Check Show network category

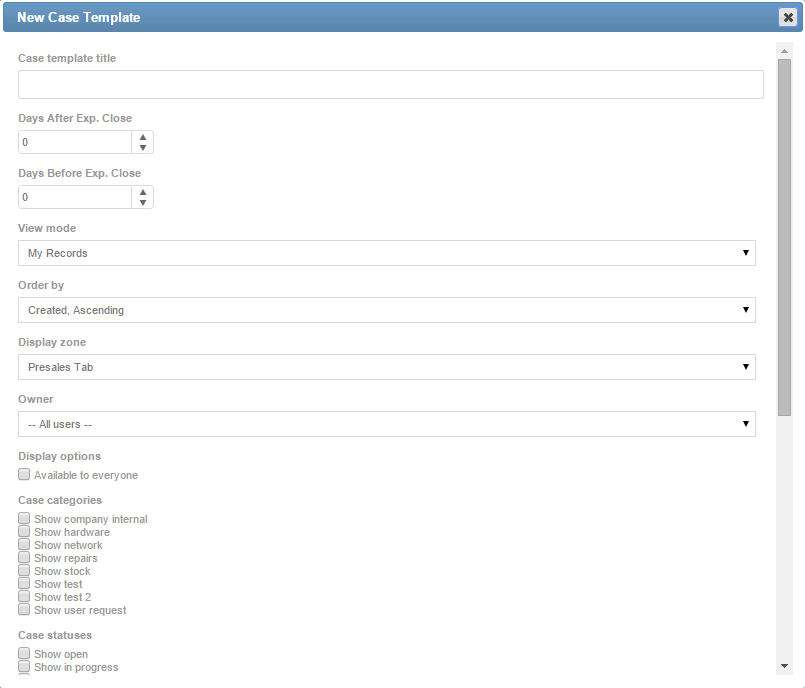(24, 544)
